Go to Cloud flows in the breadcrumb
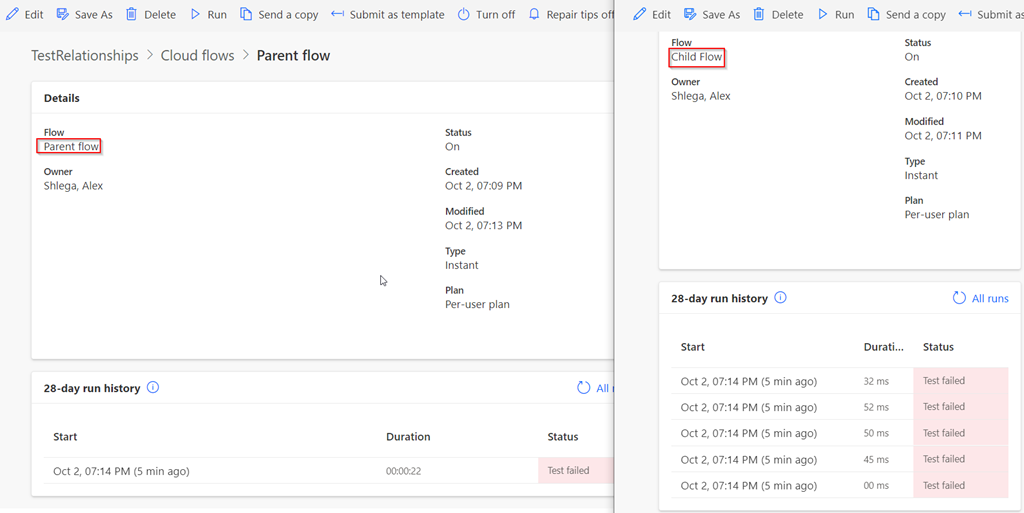Screen dimensions: 1024x513 [x=197, y=56]
